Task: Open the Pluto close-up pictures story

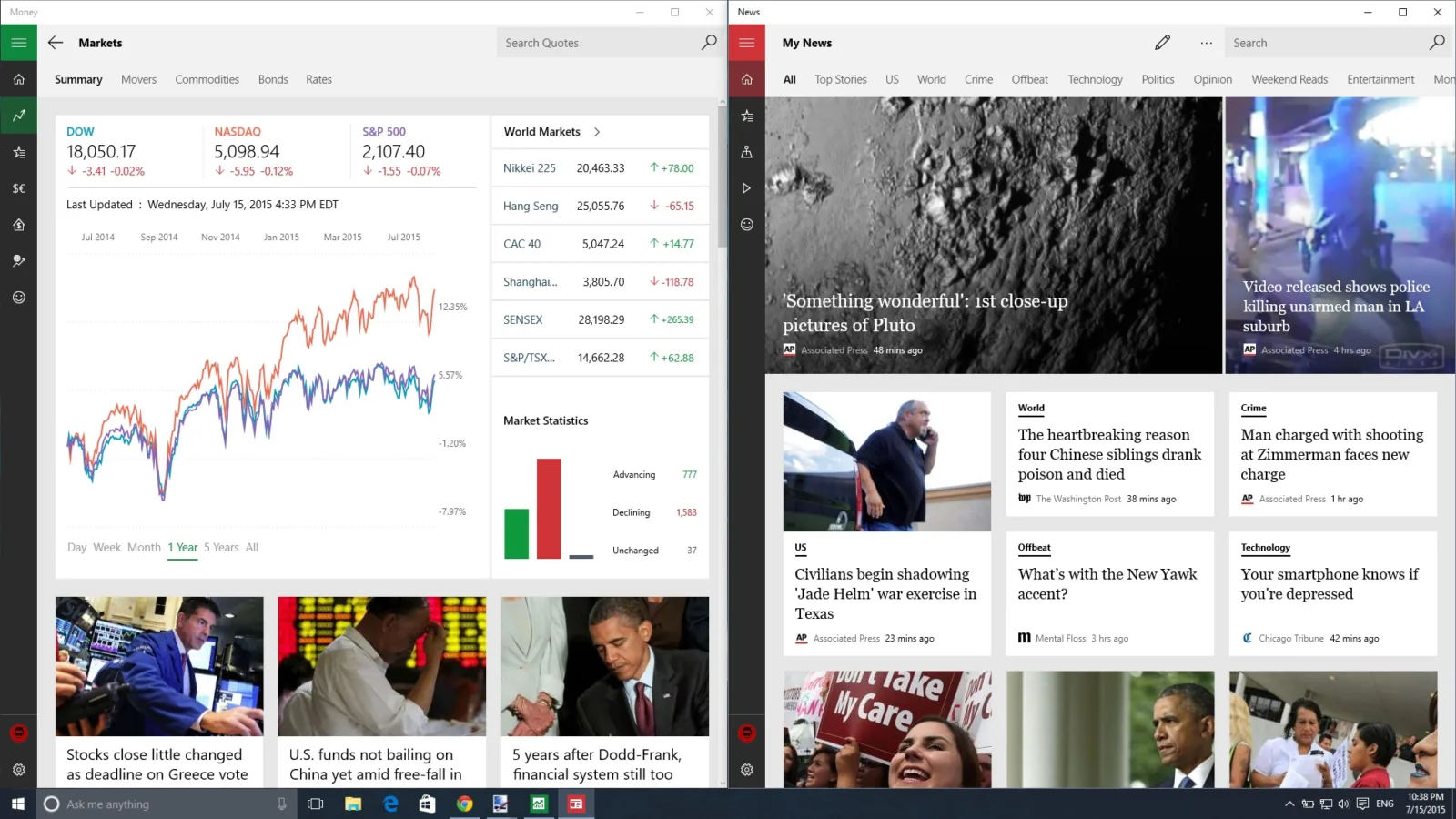Action: coord(994,236)
